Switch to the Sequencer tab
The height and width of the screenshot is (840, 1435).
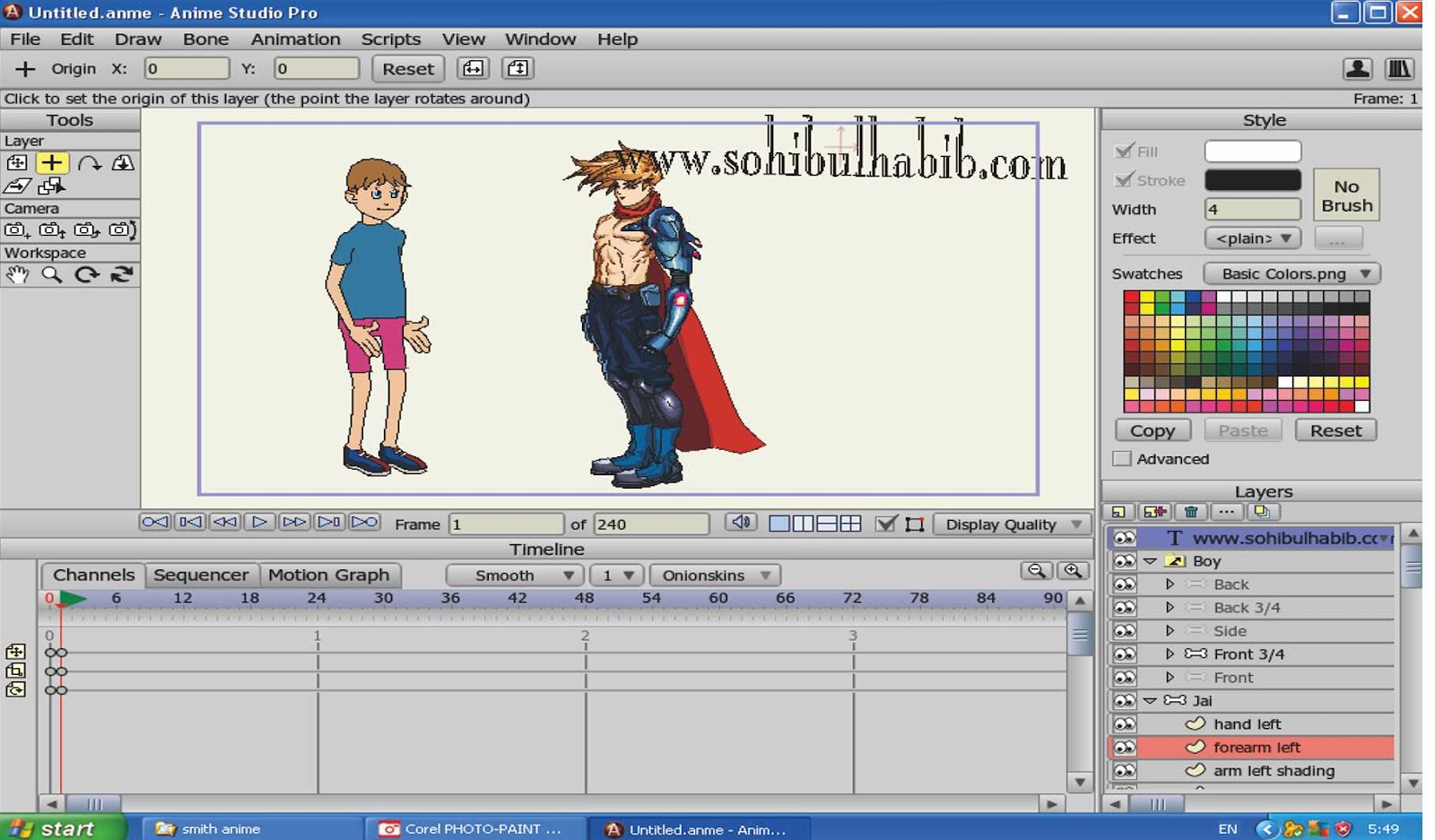coord(201,575)
